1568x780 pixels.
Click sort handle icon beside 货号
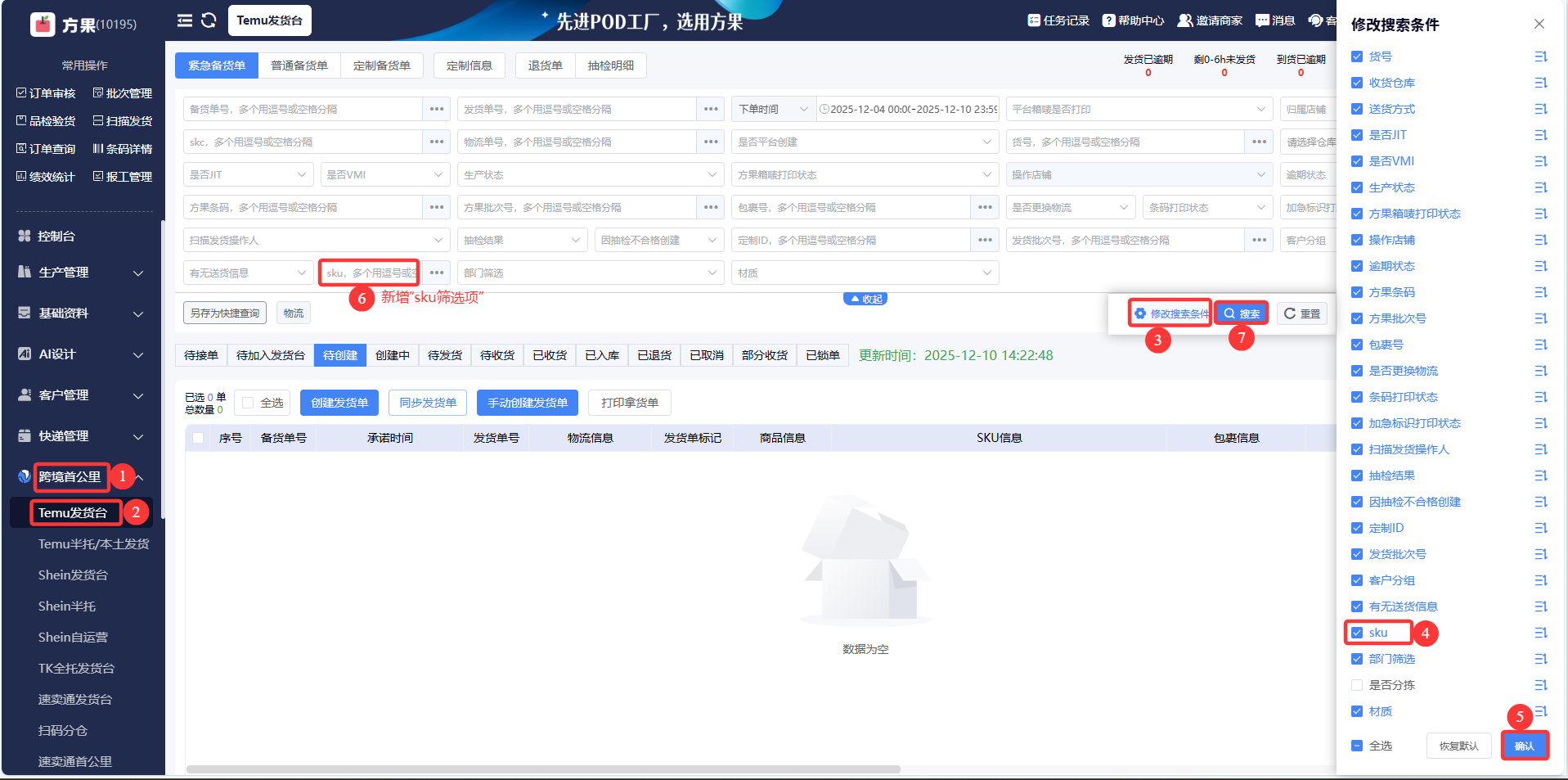coord(1541,56)
